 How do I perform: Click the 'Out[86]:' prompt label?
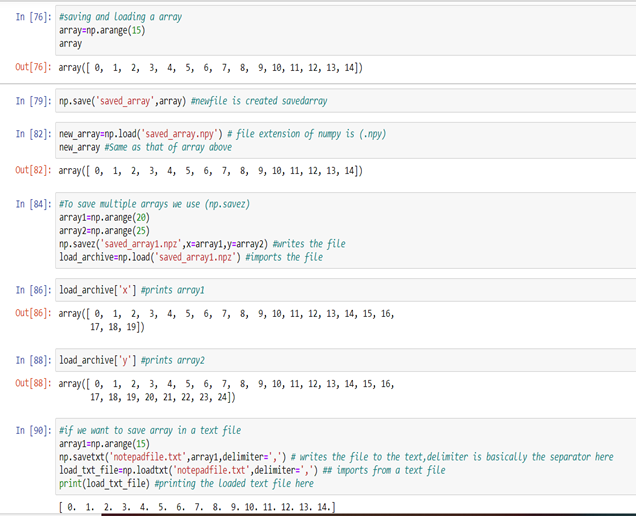pyautogui.click(x=34, y=313)
